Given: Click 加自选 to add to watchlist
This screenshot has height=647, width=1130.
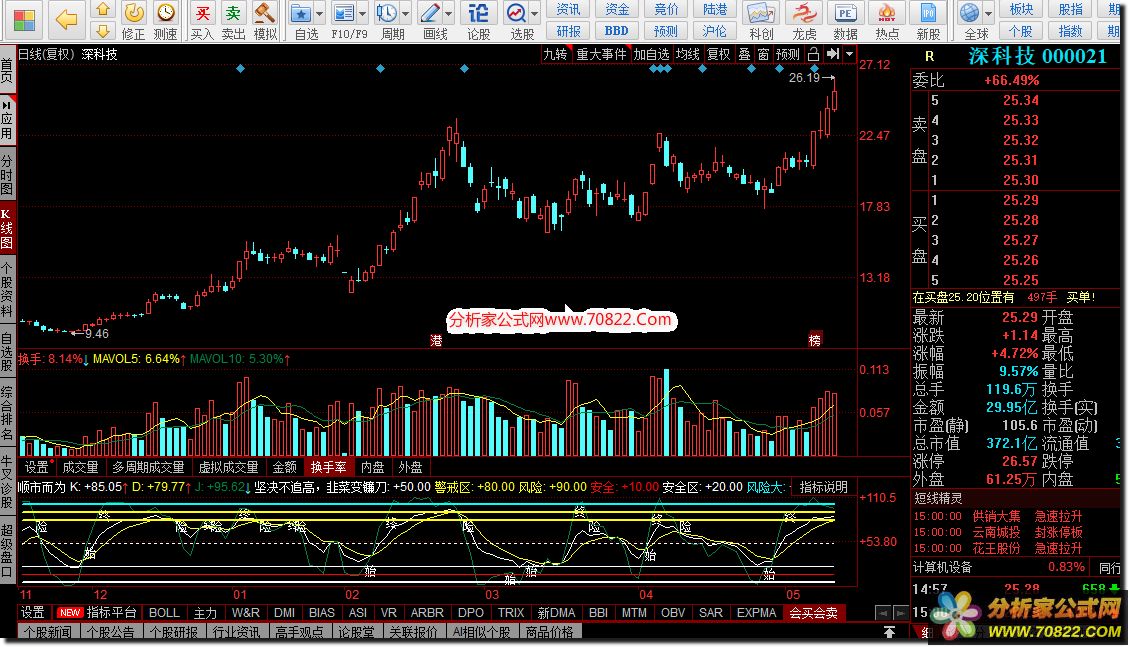Looking at the screenshot, I should point(651,54).
